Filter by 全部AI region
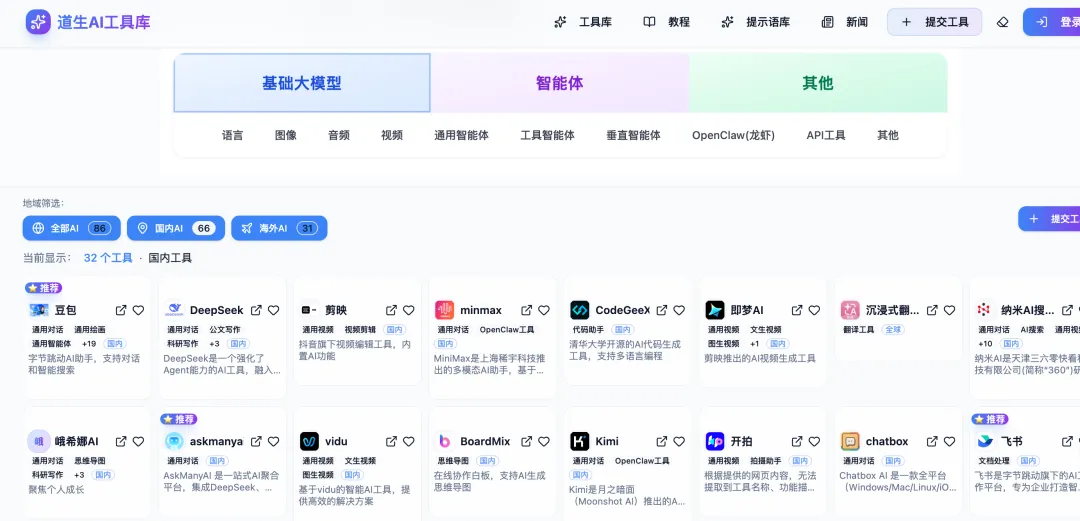This screenshot has width=1080, height=521. (72, 228)
